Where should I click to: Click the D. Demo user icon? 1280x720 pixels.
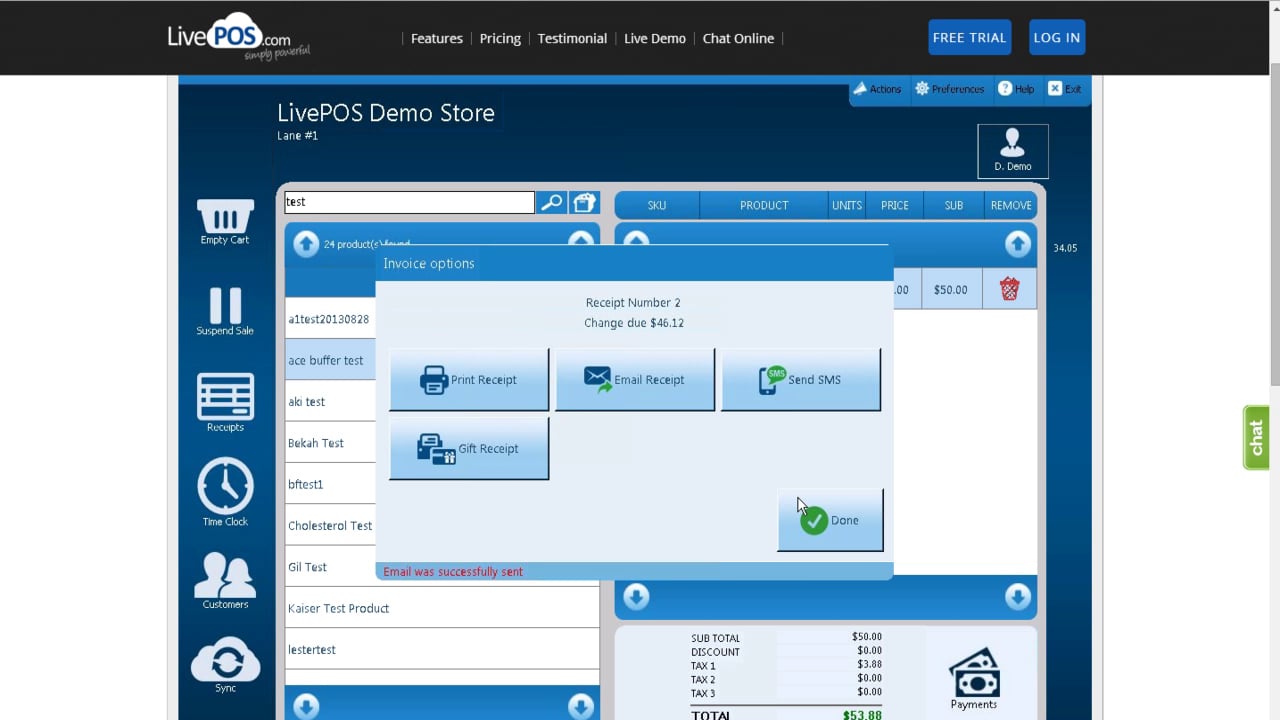pyautogui.click(x=1013, y=150)
